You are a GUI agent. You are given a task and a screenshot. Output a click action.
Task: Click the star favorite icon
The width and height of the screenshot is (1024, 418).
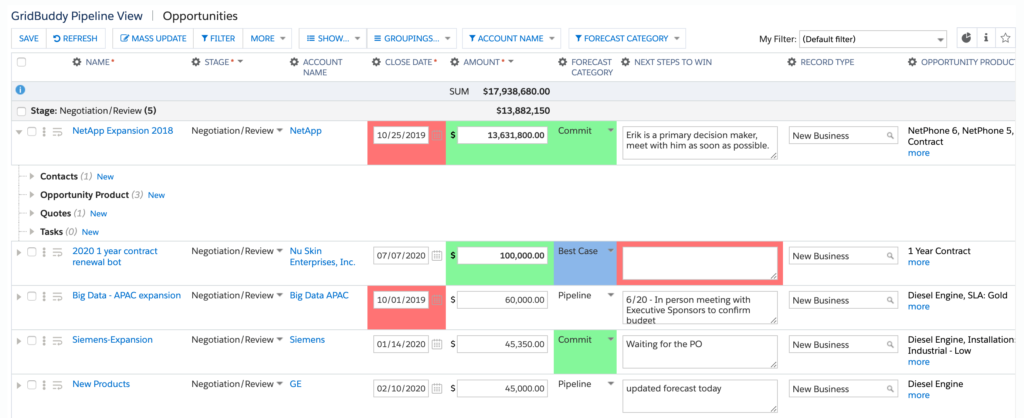(1005, 38)
